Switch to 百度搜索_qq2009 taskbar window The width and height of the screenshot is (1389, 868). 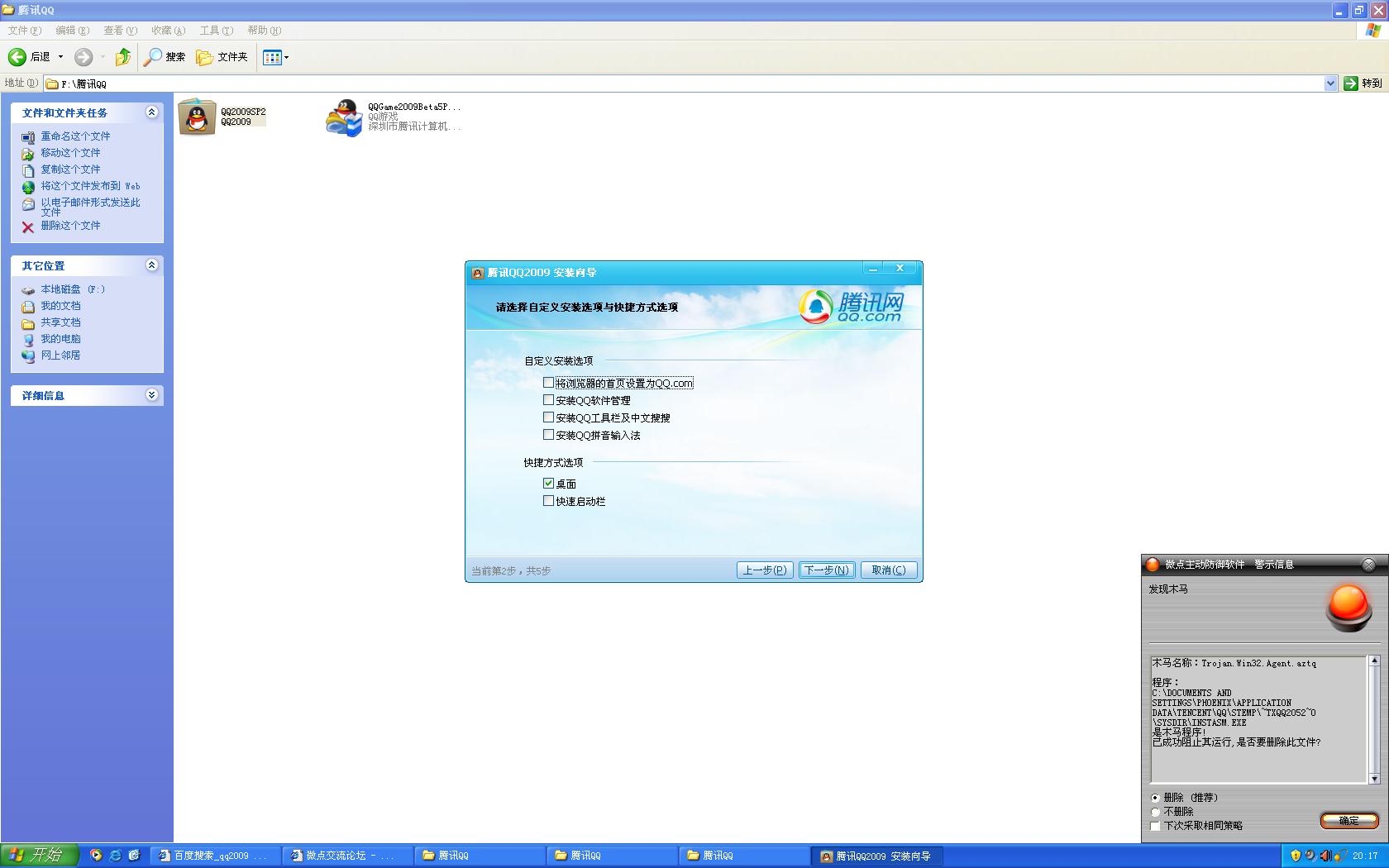(215, 856)
